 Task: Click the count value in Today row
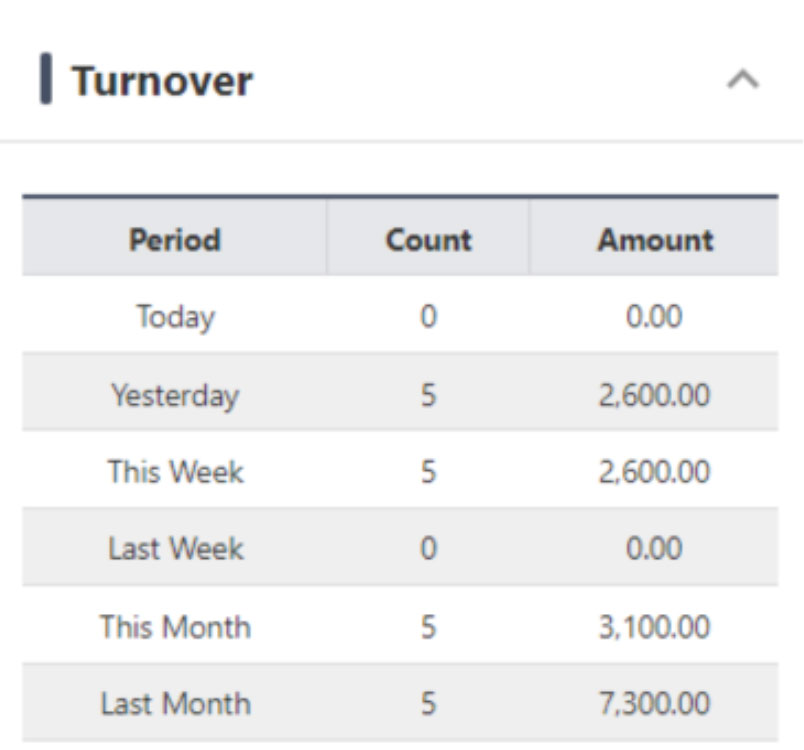[428, 317]
